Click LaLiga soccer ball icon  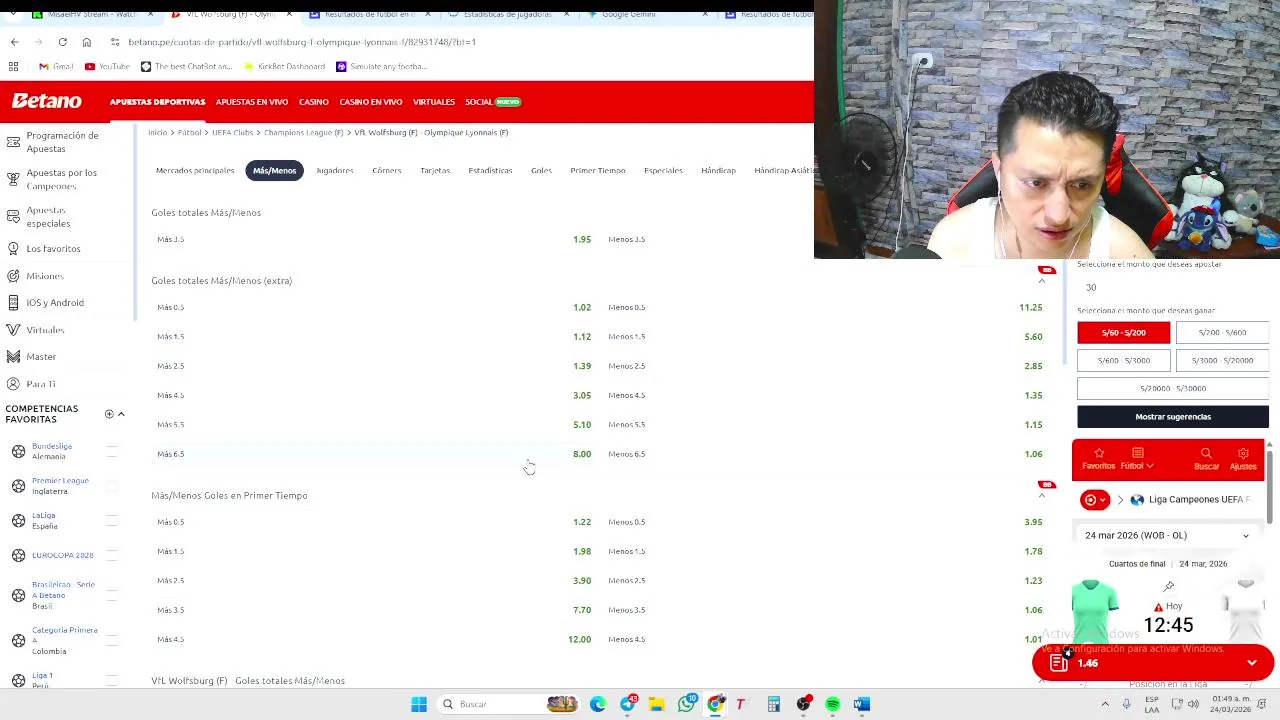[x=18, y=520]
